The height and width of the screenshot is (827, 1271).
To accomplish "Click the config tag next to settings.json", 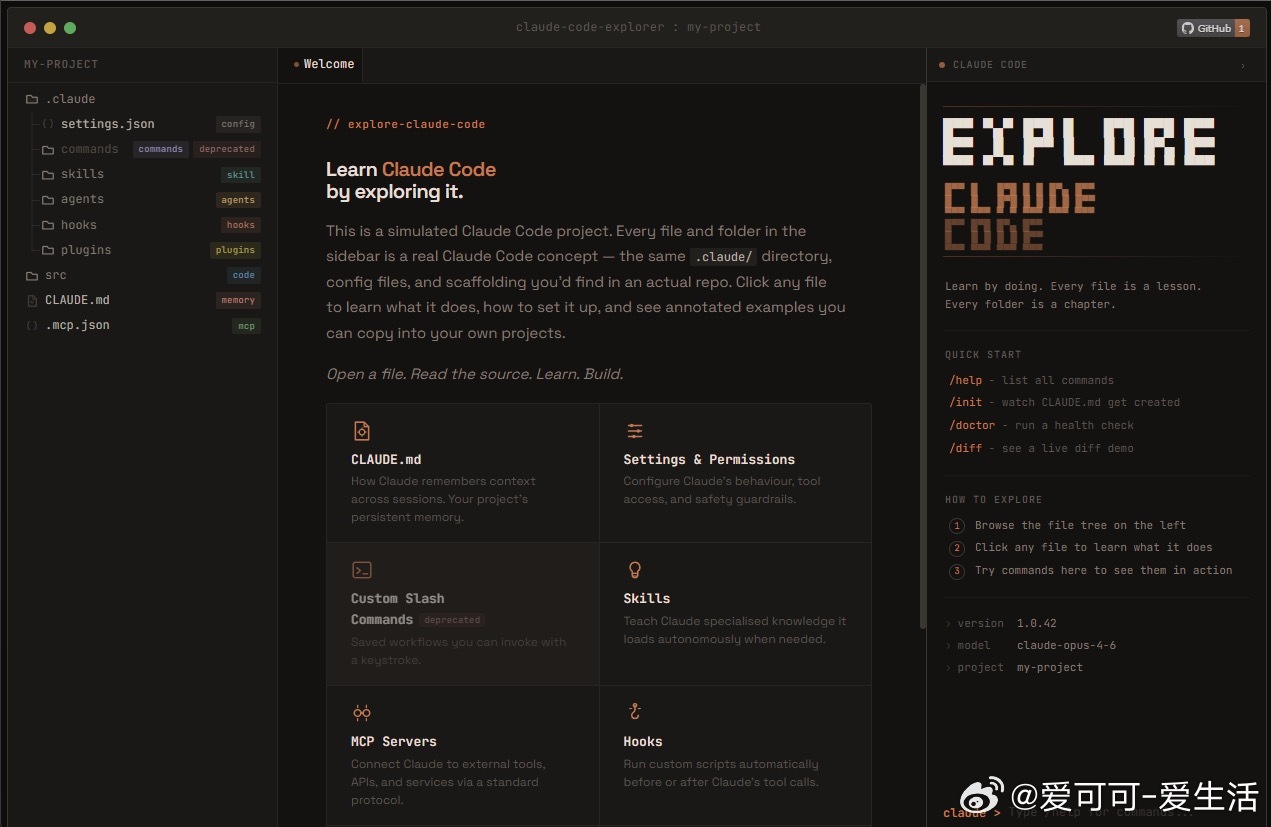I will point(238,124).
